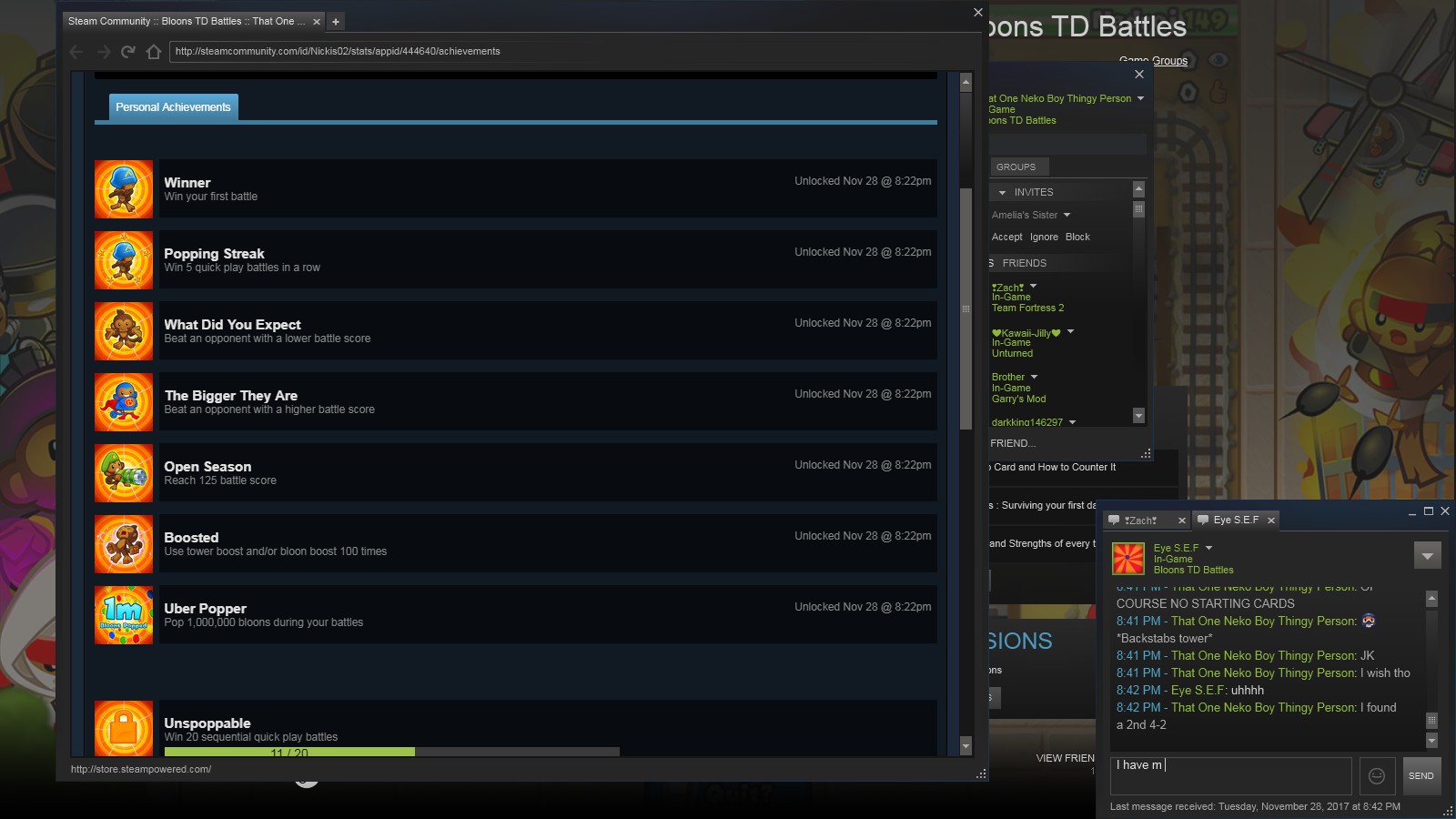Screen dimensions: 1456x819
Task: Open a new browser tab with plus
Action: pos(336,22)
